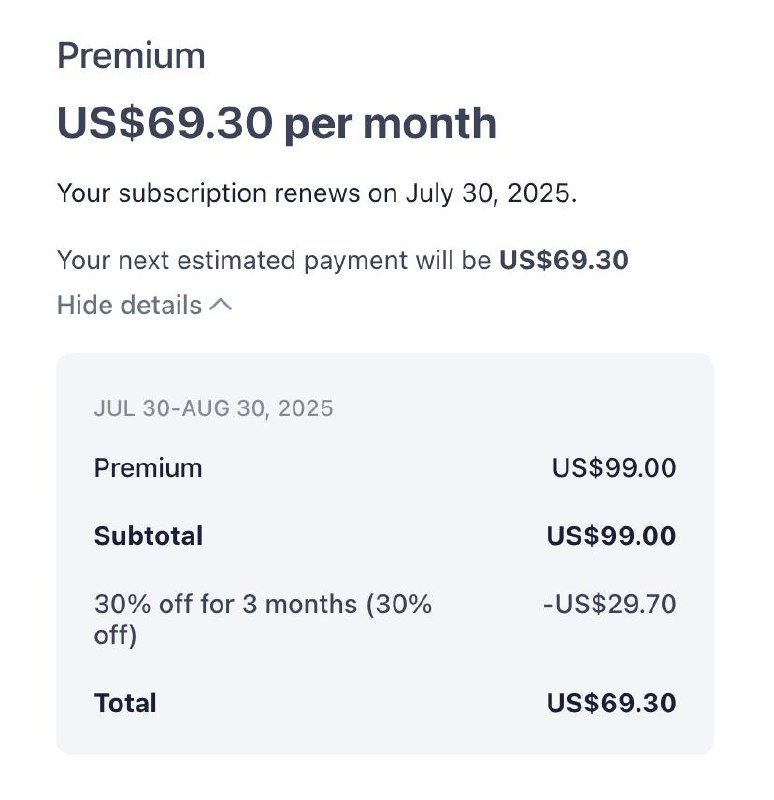774x800 pixels.
Task: Click the -US$29.70 discount amount
Action: pos(609,604)
